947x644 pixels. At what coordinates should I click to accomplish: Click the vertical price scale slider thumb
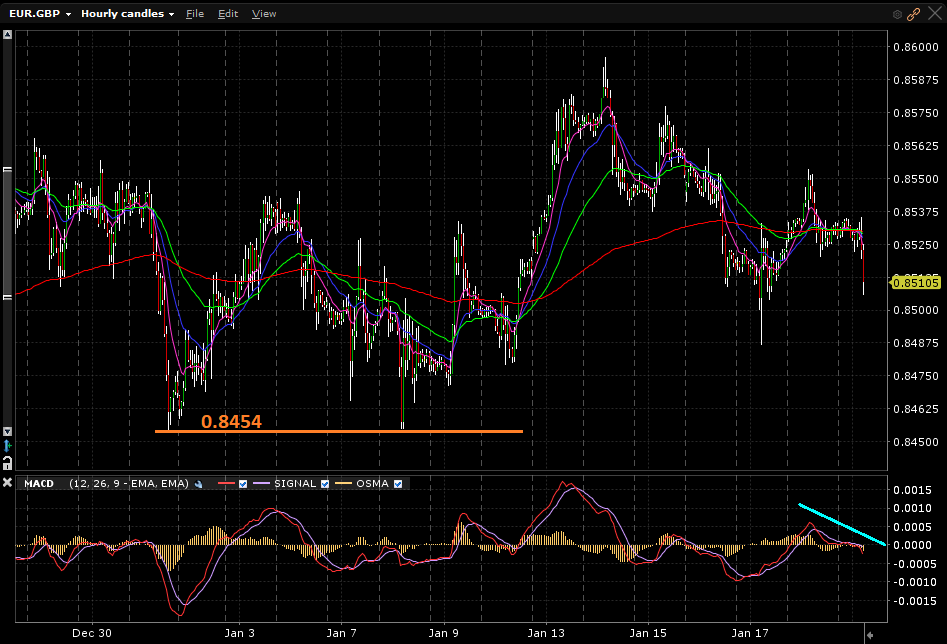(x=7, y=233)
